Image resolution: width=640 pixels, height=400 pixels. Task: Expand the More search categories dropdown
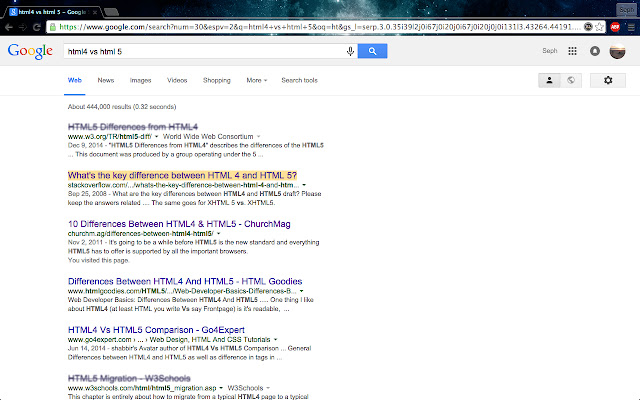[x=256, y=80]
